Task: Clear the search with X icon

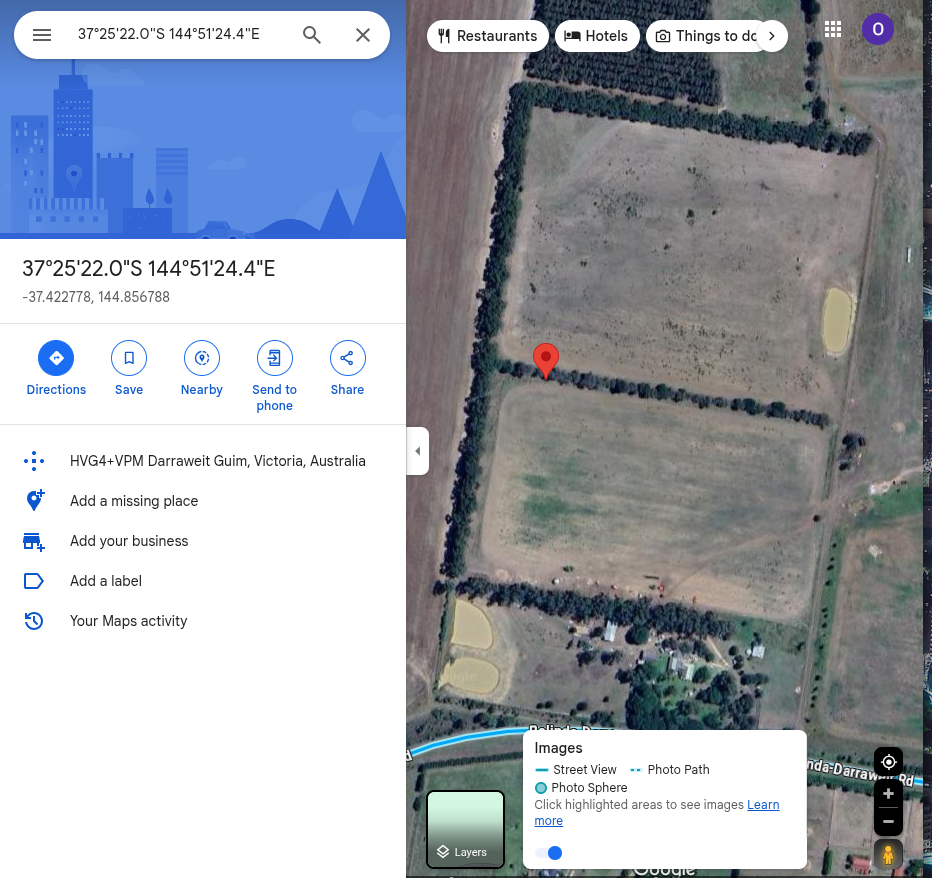Action: (x=363, y=34)
